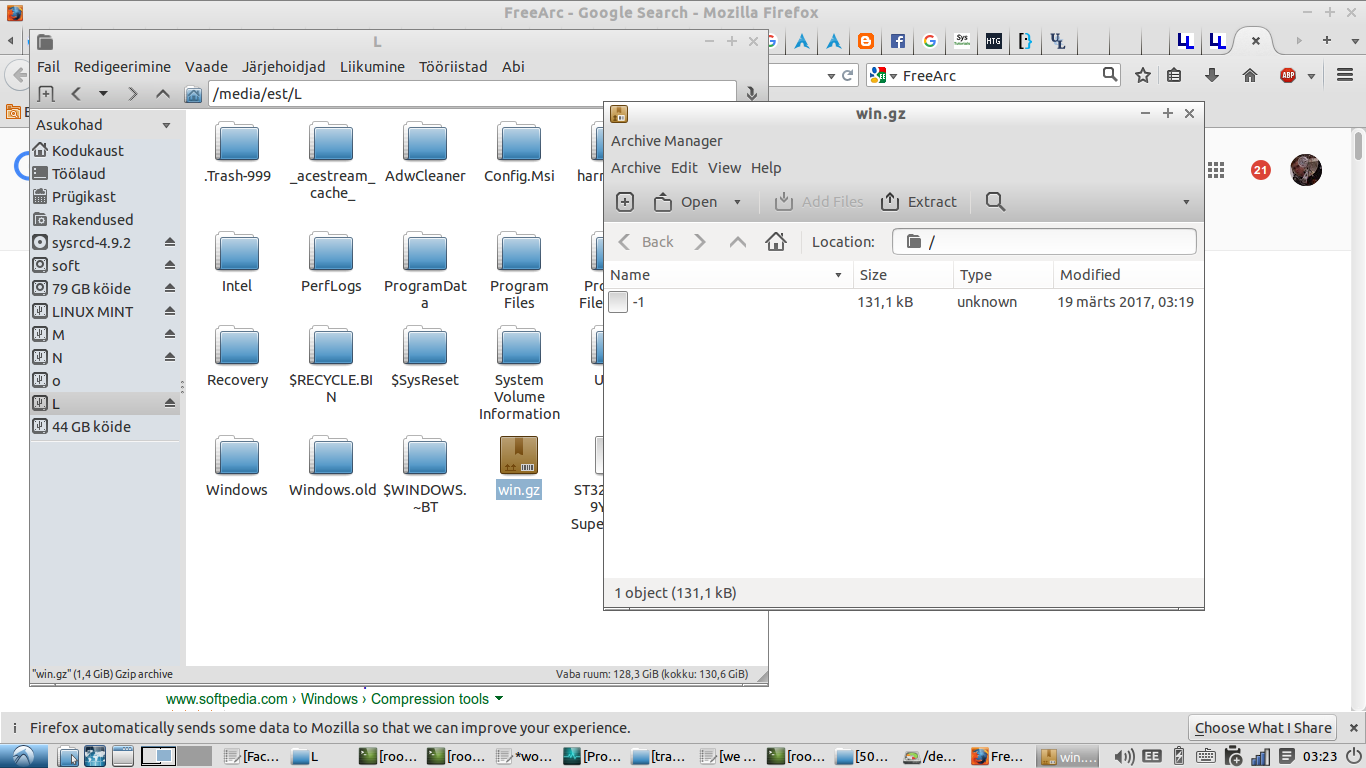This screenshot has height=768, width=1366.
Task: Open the Asukohad sidebar dropdown
Action: pyautogui.click(x=166, y=125)
